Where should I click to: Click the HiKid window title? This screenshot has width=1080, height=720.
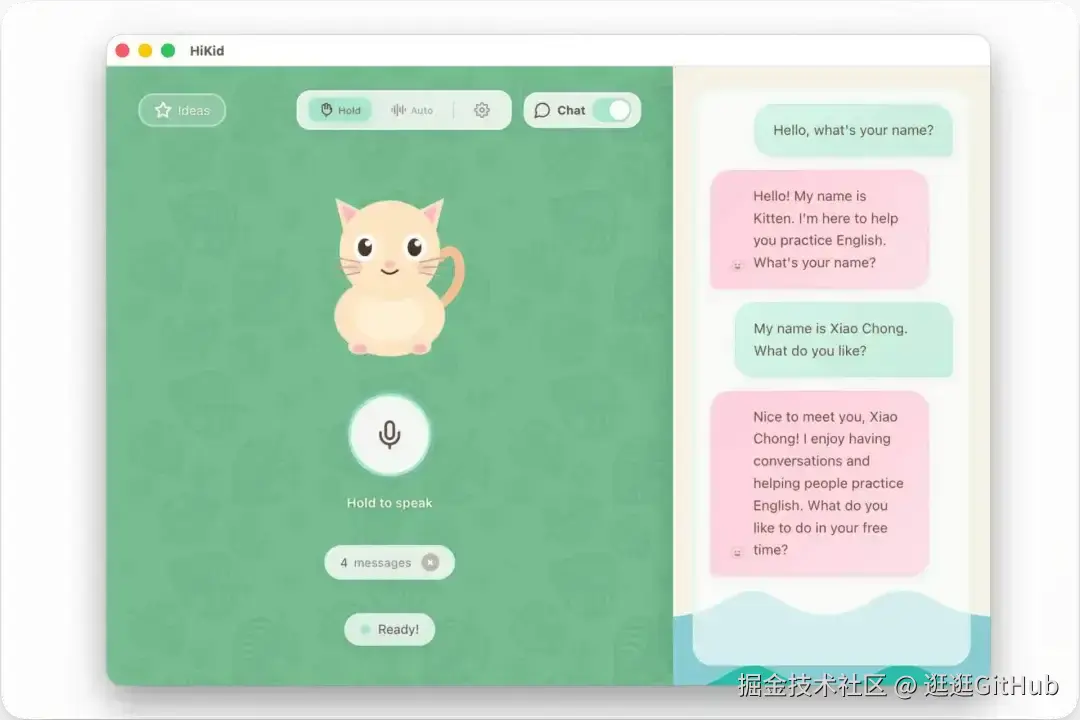pos(207,51)
